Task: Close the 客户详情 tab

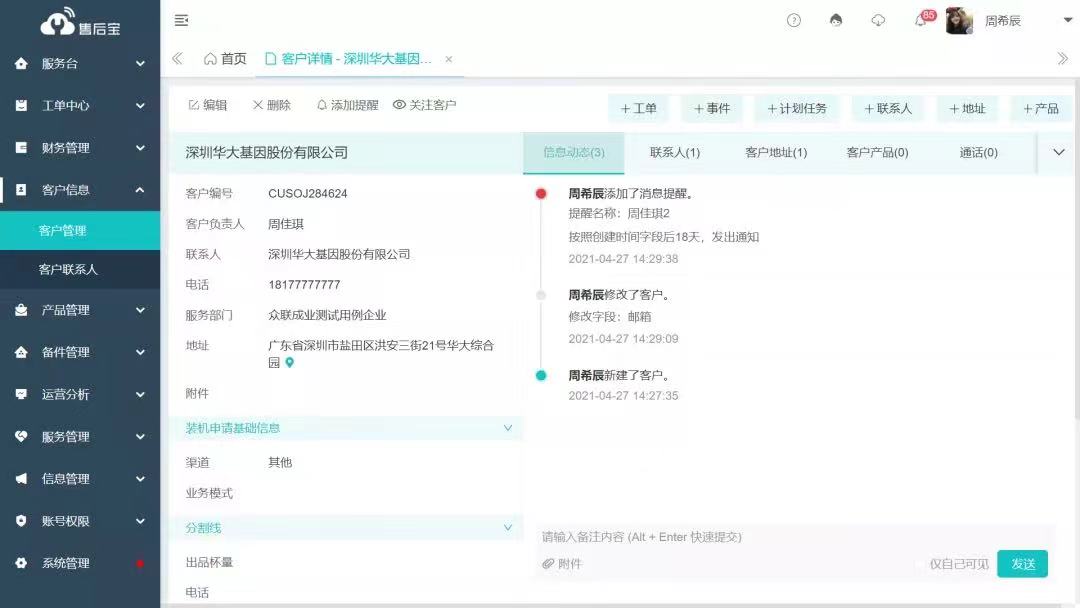Action: click(x=449, y=59)
